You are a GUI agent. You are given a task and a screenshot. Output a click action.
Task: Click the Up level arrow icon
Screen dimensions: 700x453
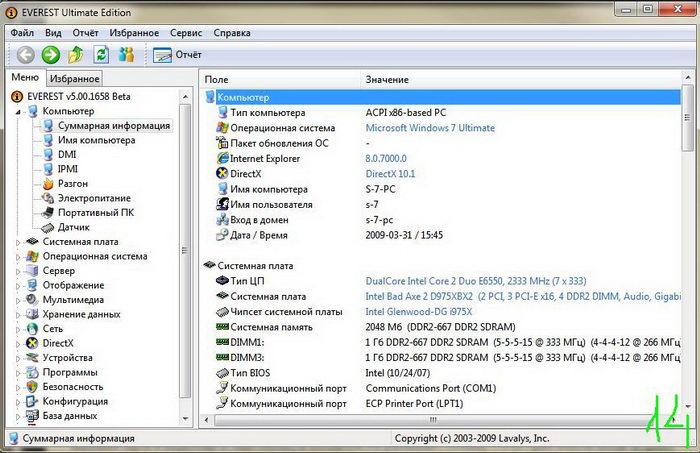coord(76,55)
